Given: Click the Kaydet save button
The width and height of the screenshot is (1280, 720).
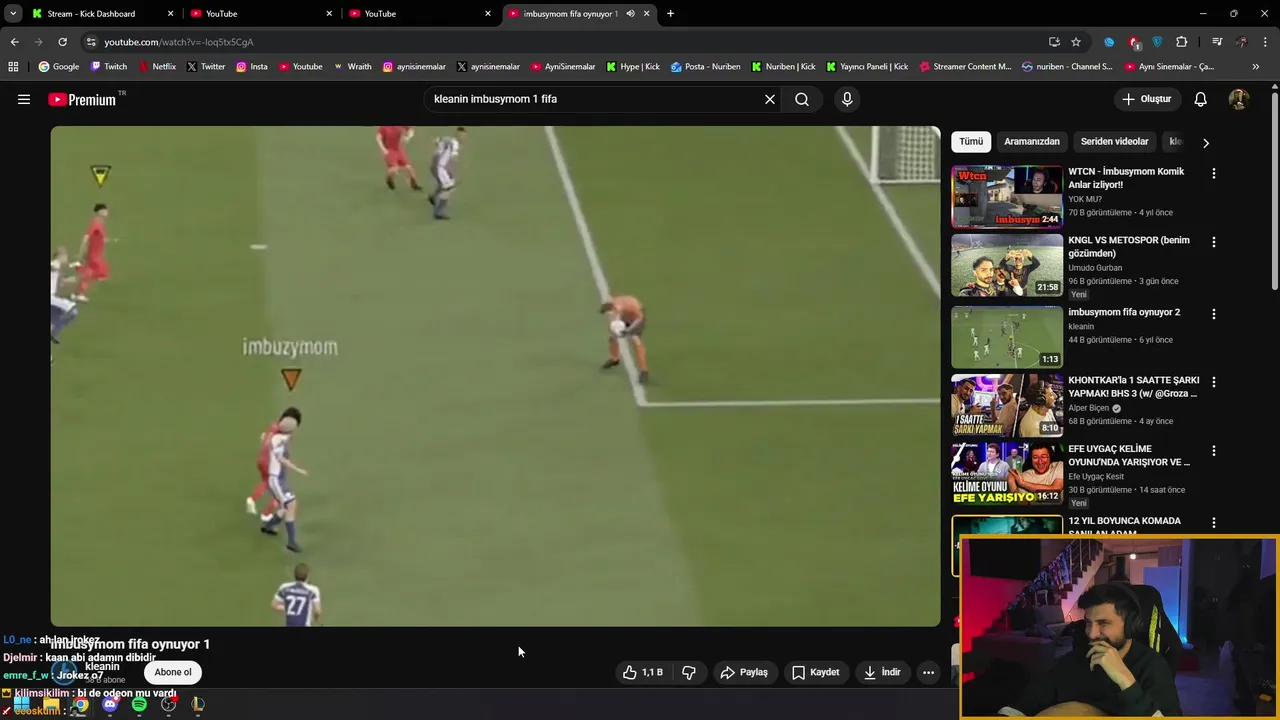Looking at the screenshot, I should click(x=815, y=672).
